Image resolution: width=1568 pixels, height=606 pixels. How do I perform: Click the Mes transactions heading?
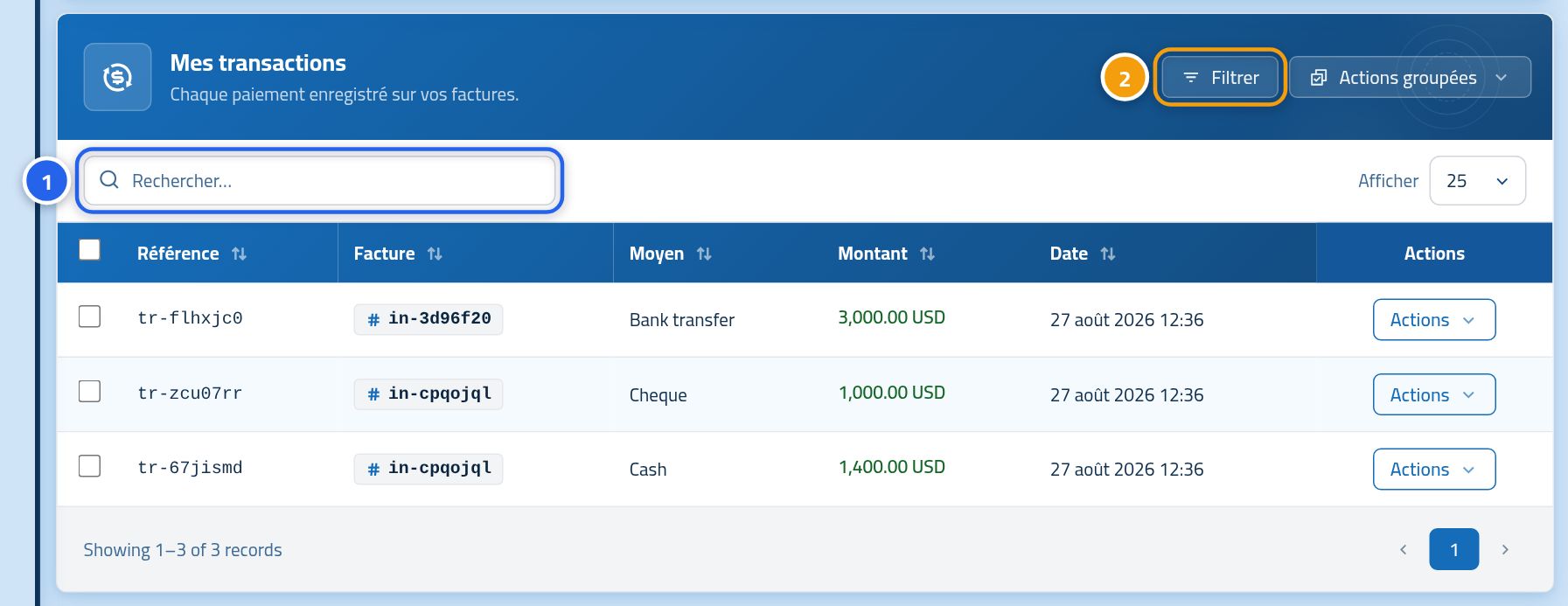258,63
